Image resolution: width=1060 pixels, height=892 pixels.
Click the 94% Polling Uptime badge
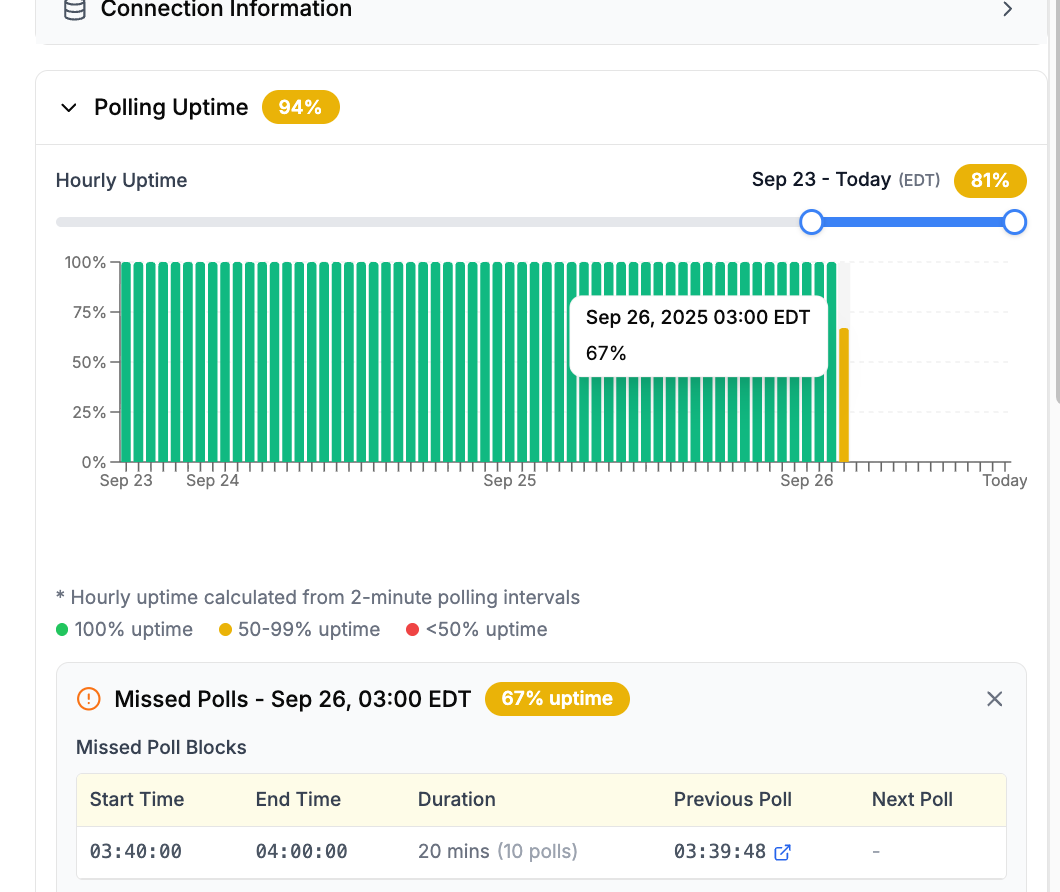click(300, 107)
